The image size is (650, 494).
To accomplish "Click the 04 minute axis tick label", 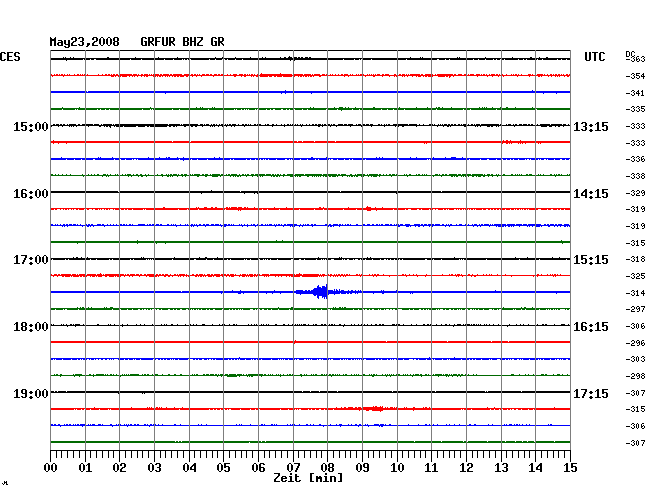I will 189,468.
